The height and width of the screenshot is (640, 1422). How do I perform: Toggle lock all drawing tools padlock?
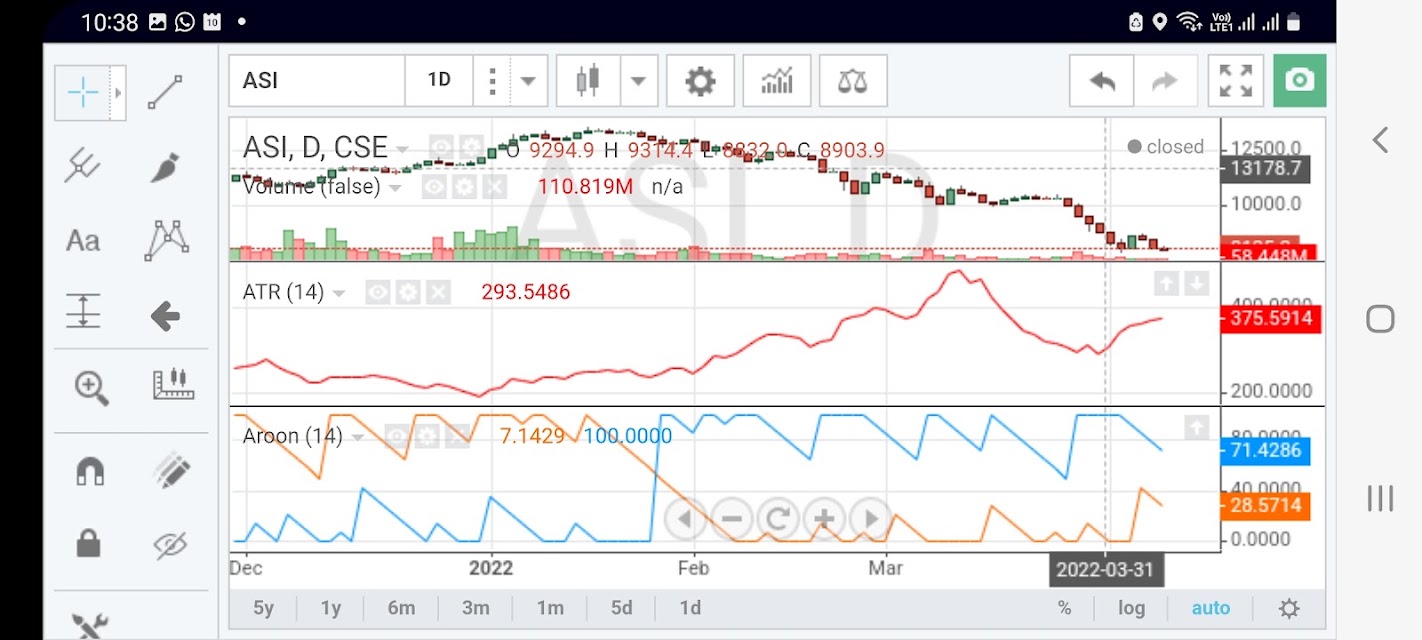[89, 543]
